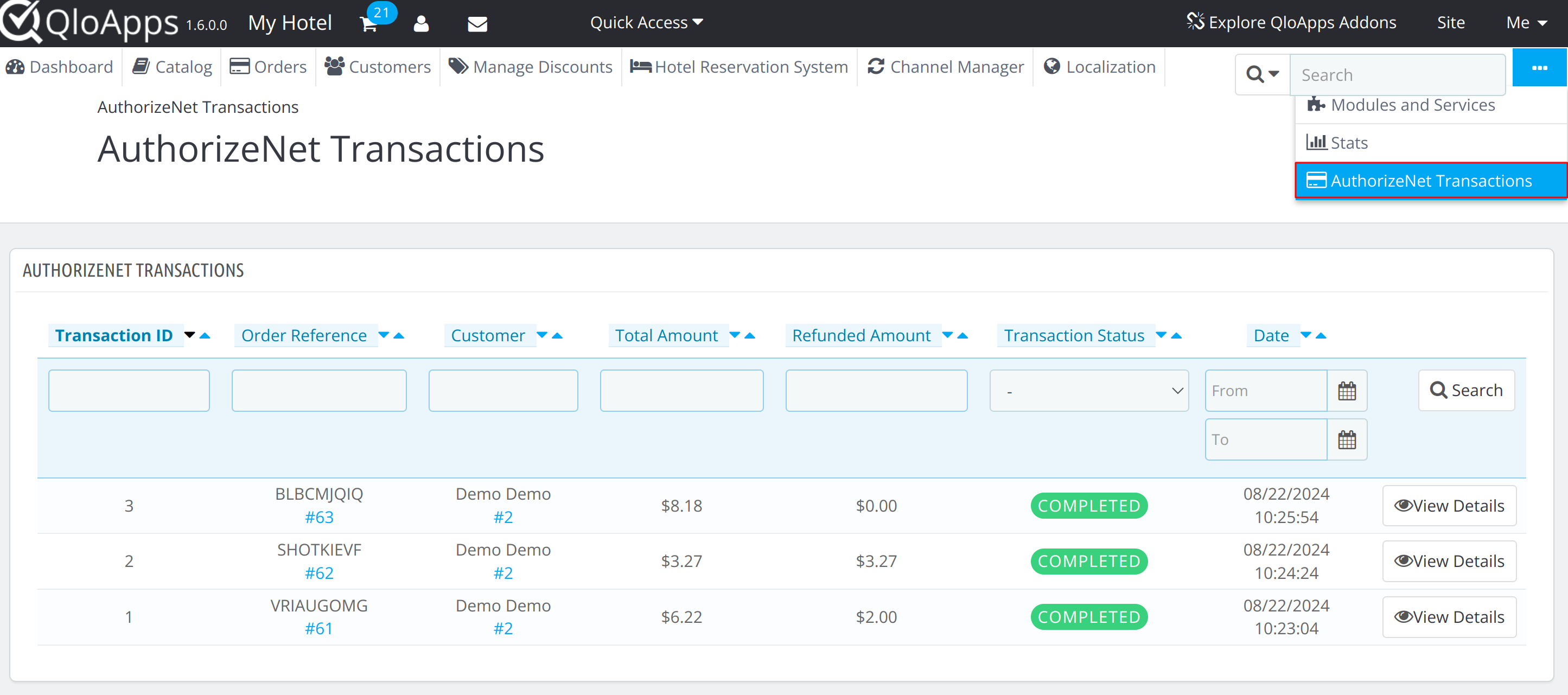This screenshot has height=695, width=1568.
Task: Click the AuthorizeNet Transactions breadcrumb text
Action: [x=198, y=107]
